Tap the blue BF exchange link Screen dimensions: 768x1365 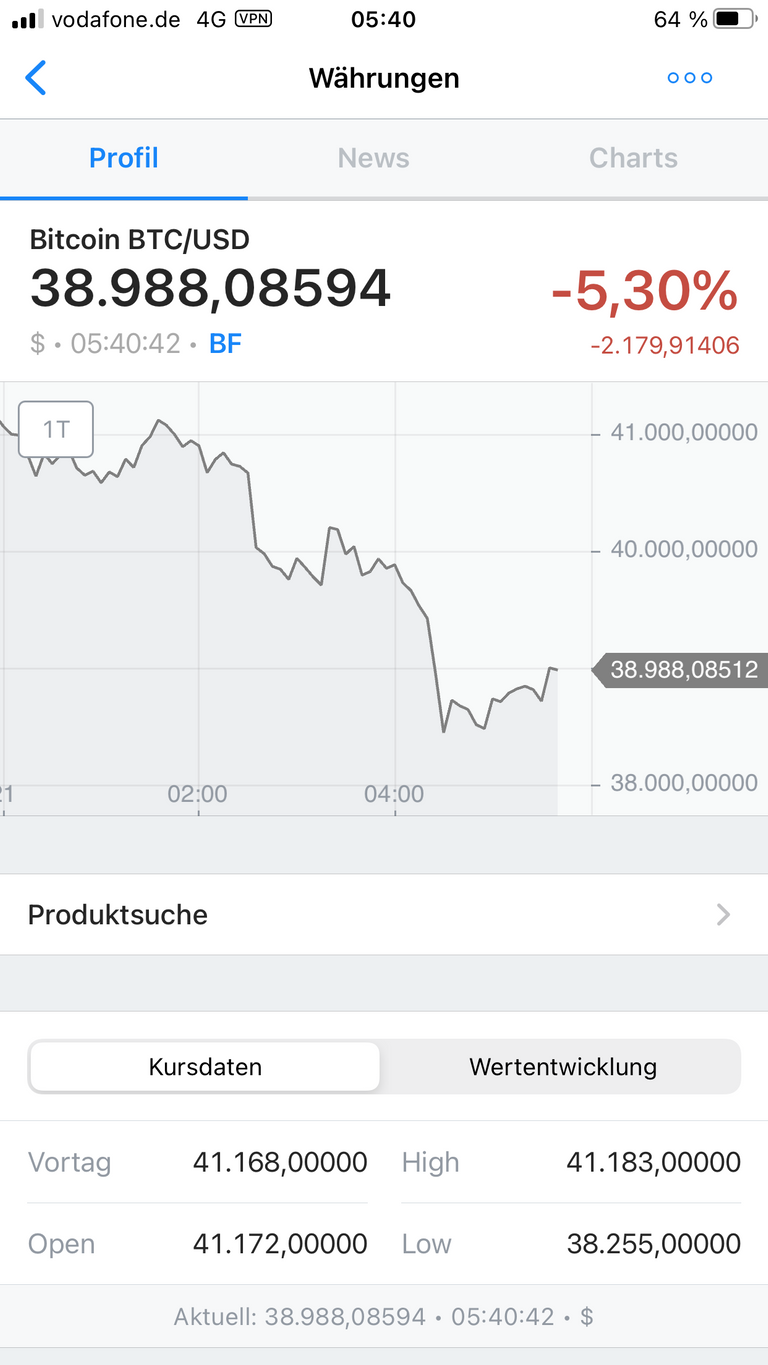point(225,344)
